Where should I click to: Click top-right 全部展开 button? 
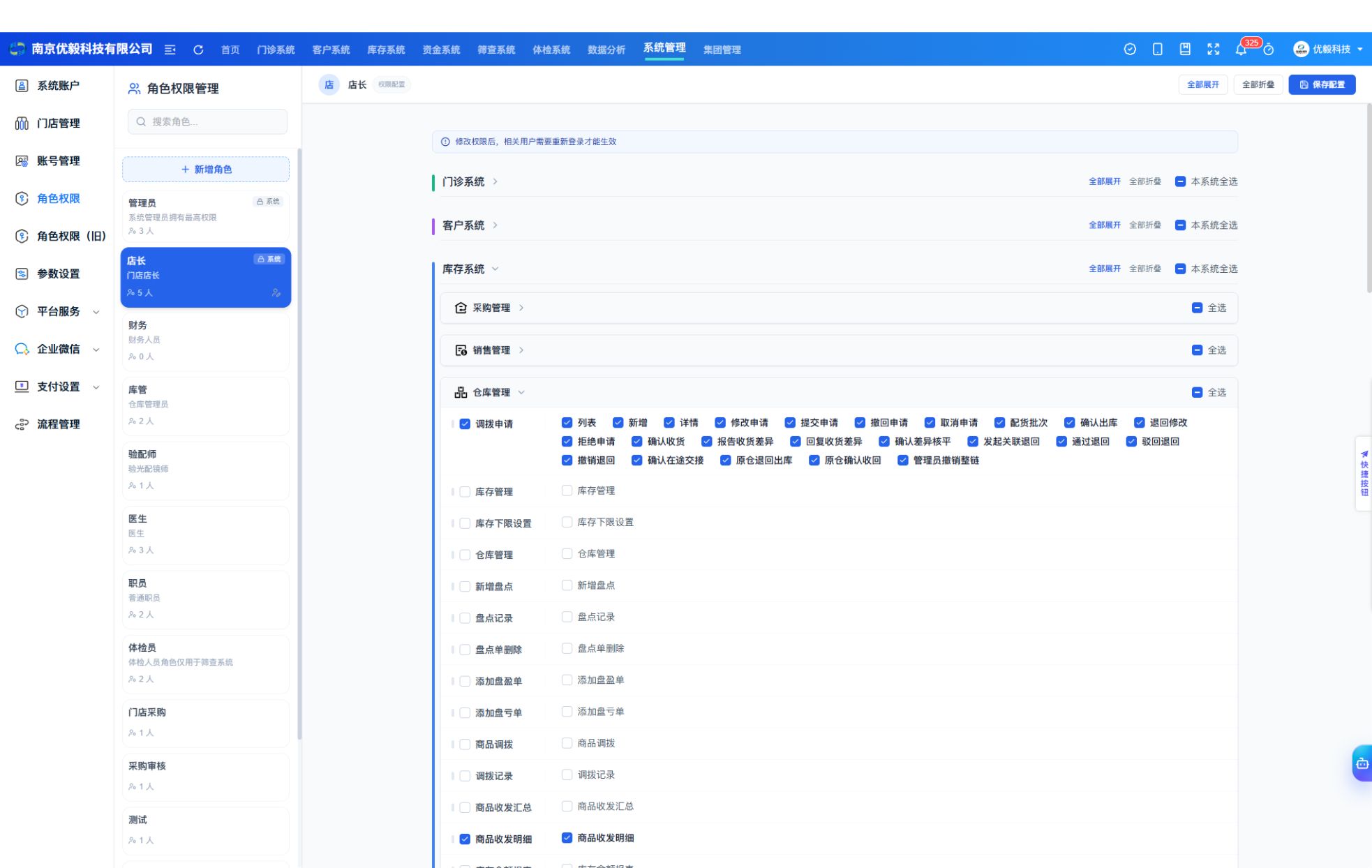[1203, 84]
